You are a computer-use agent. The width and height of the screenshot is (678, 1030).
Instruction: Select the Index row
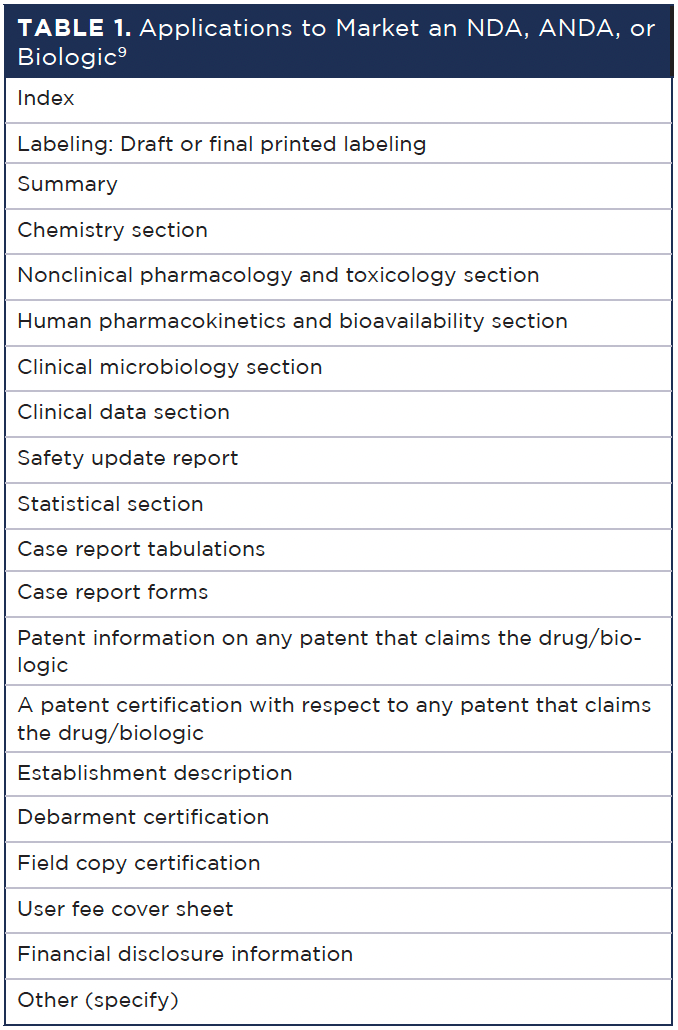click(338, 100)
